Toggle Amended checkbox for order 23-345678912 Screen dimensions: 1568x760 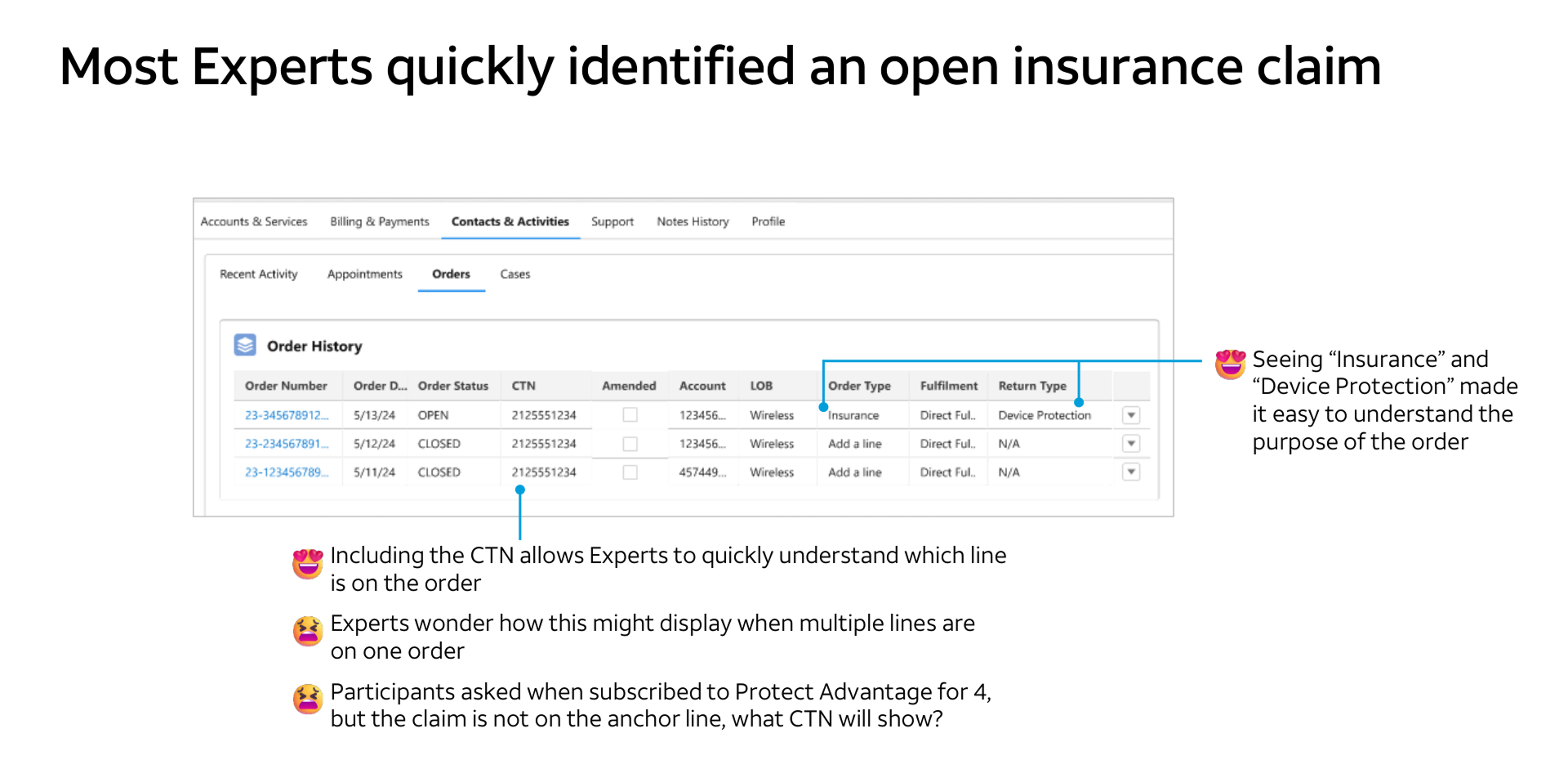pos(630,415)
